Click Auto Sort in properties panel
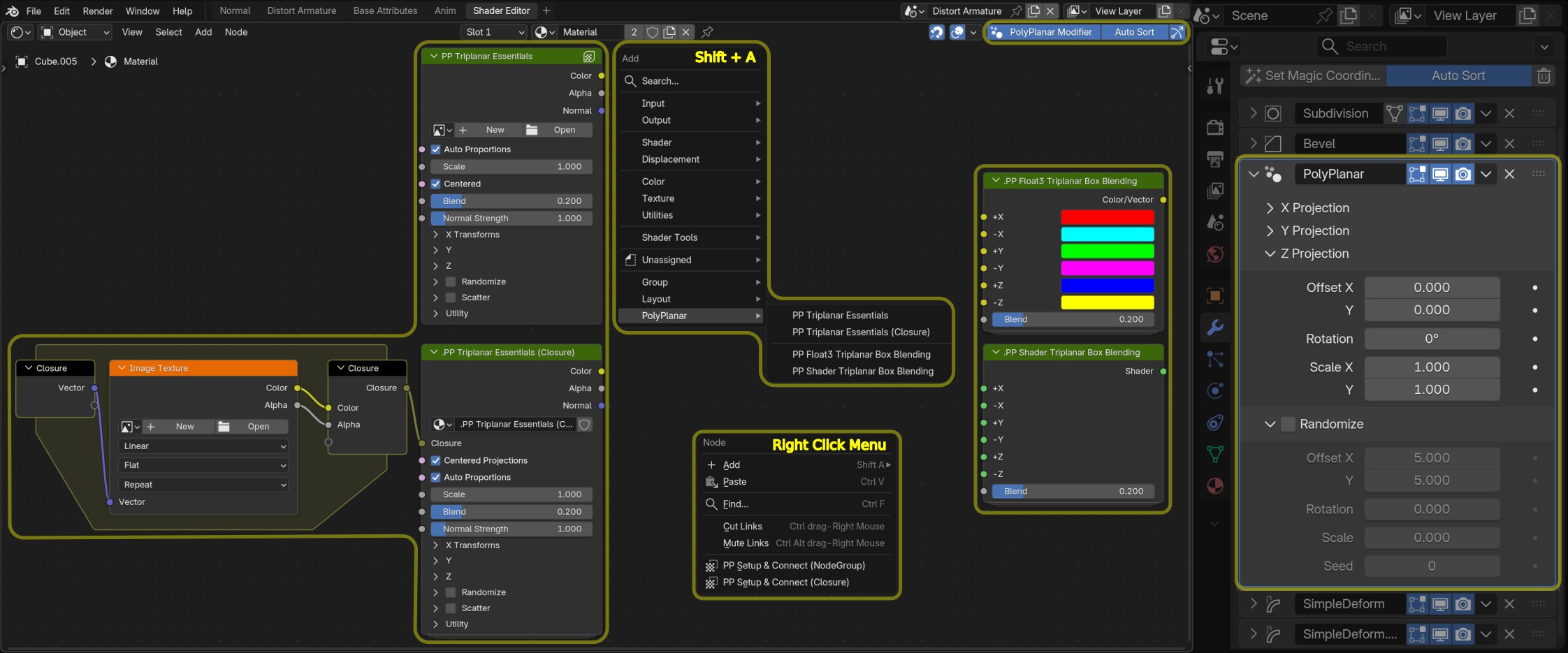The height and width of the screenshot is (653, 1568). (x=1458, y=75)
